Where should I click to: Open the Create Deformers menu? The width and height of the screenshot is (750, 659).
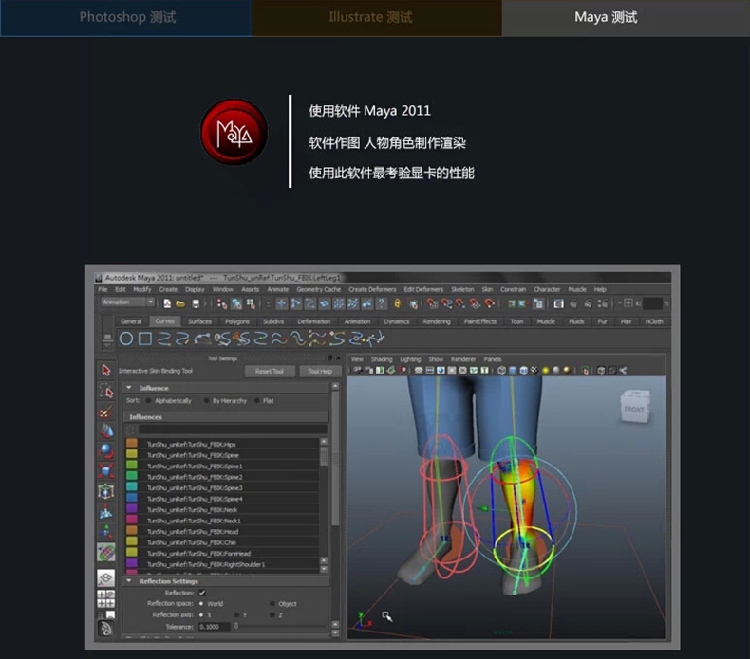point(372,289)
